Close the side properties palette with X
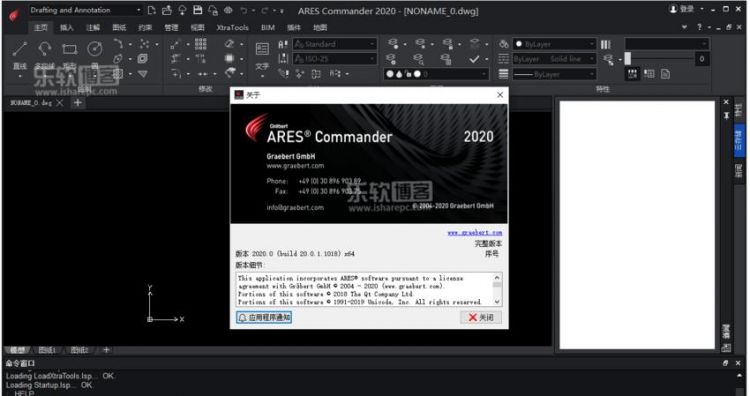 (726, 102)
